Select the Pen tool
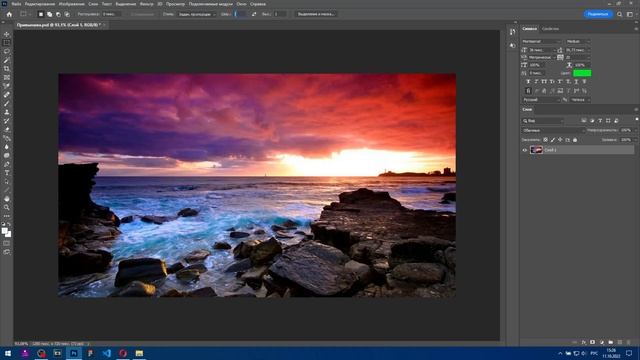Viewport: 640px width, 360px height. pos(7,164)
